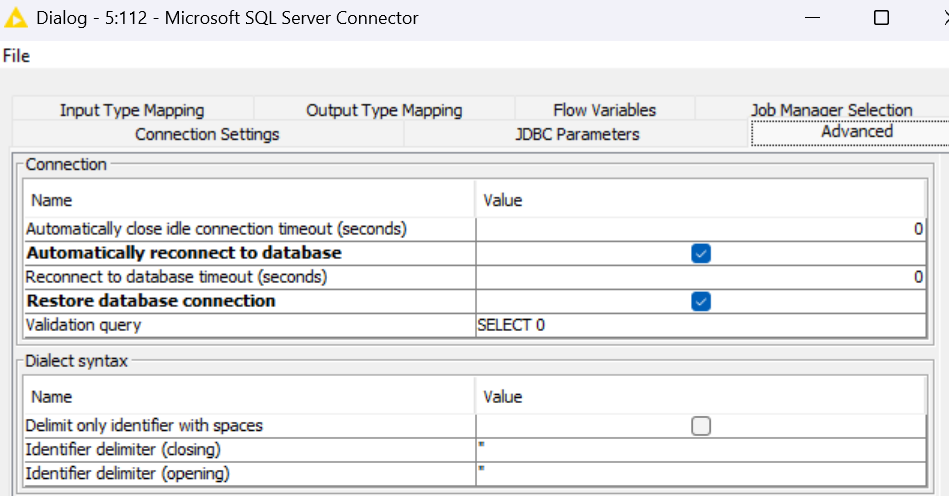Switch to Input Type Mapping tab
This screenshot has width=949, height=496.
tap(132, 109)
